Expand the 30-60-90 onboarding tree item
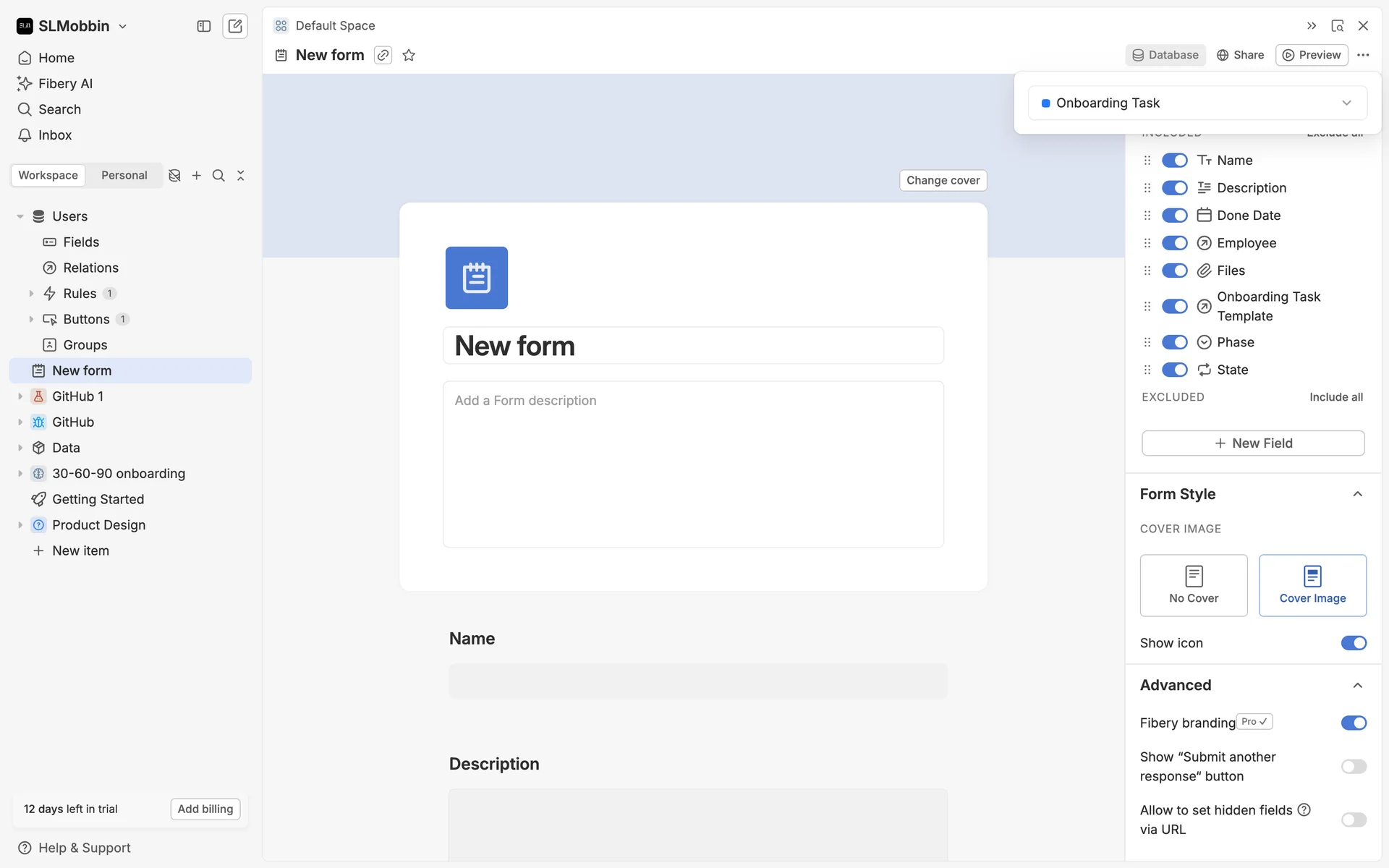1389x868 pixels. tap(20, 474)
